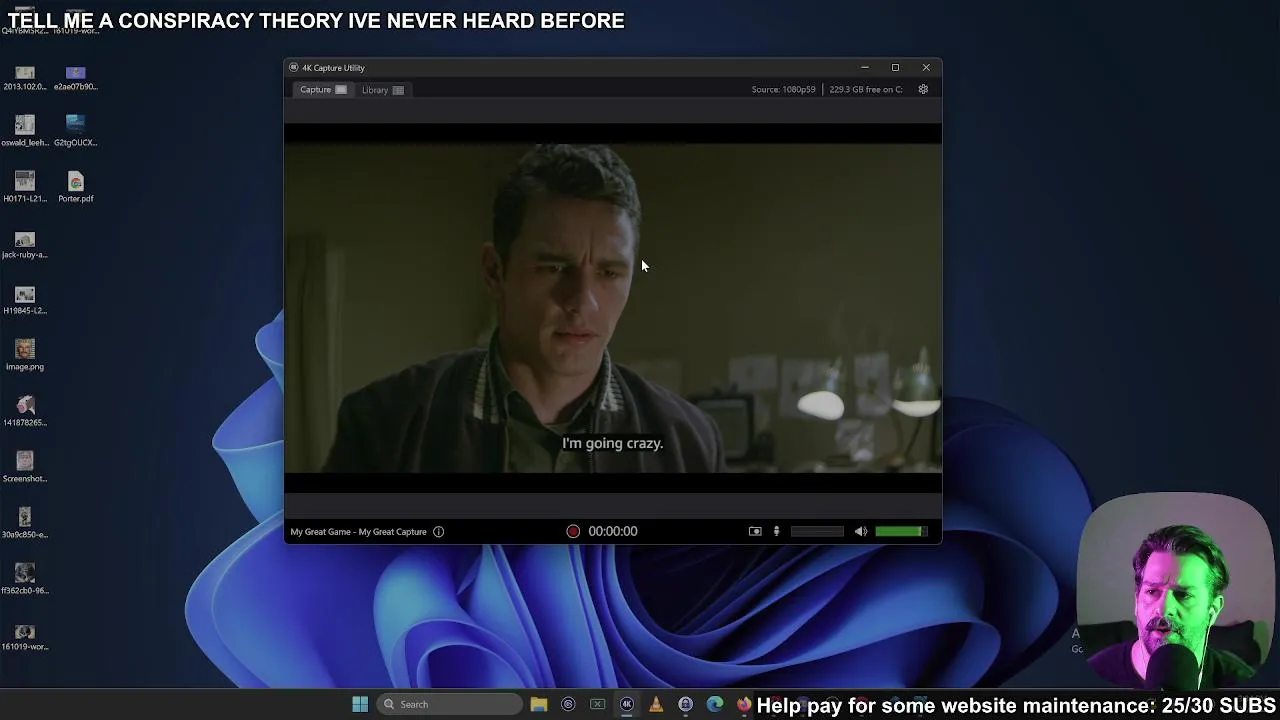Maximize the 4K Capture Utility window
The width and height of the screenshot is (1280, 720).
(x=895, y=67)
